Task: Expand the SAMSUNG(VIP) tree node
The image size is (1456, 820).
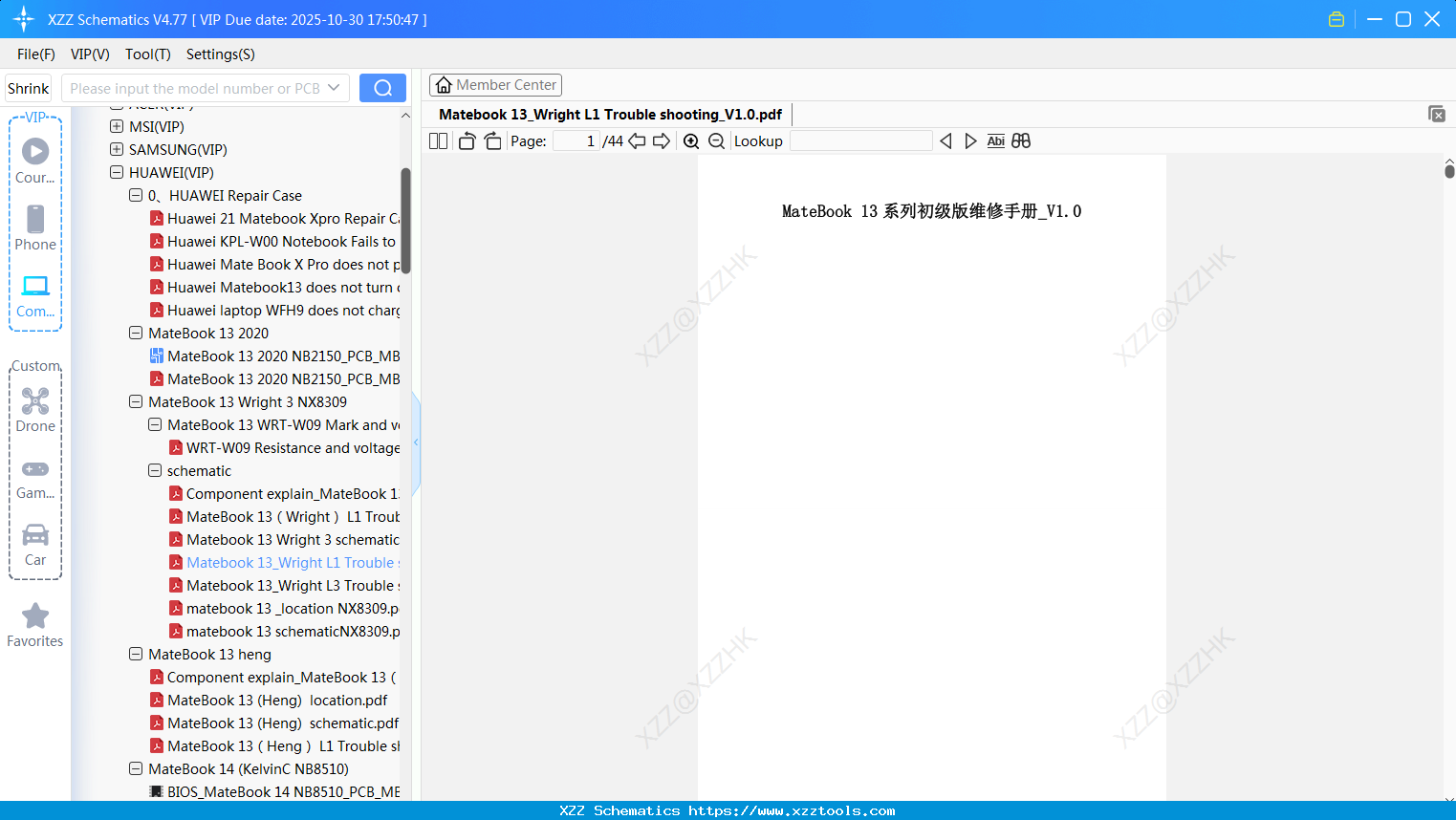Action: point(117,149)
